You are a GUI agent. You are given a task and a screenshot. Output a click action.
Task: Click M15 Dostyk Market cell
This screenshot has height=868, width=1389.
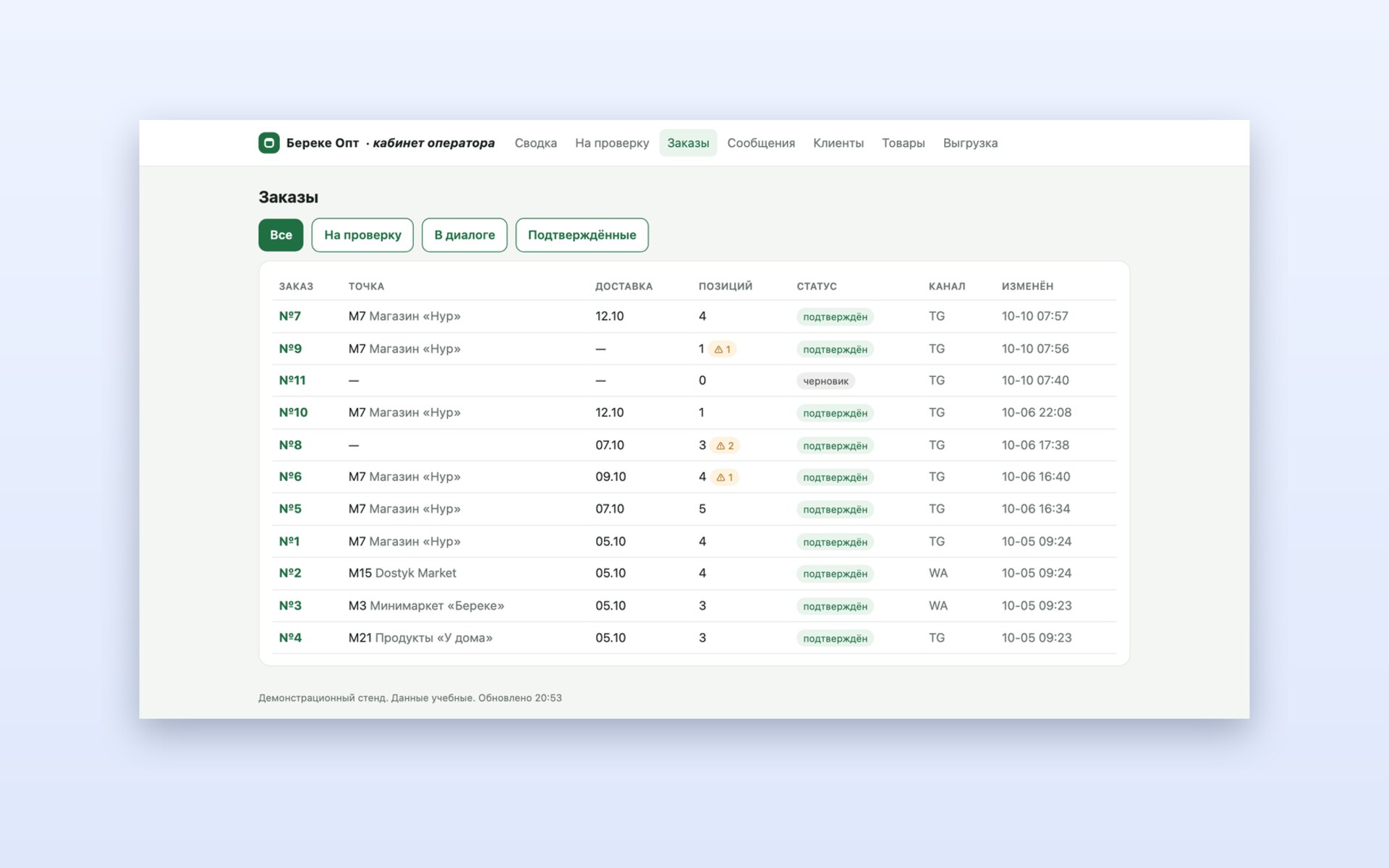click(x=402, y=573)
